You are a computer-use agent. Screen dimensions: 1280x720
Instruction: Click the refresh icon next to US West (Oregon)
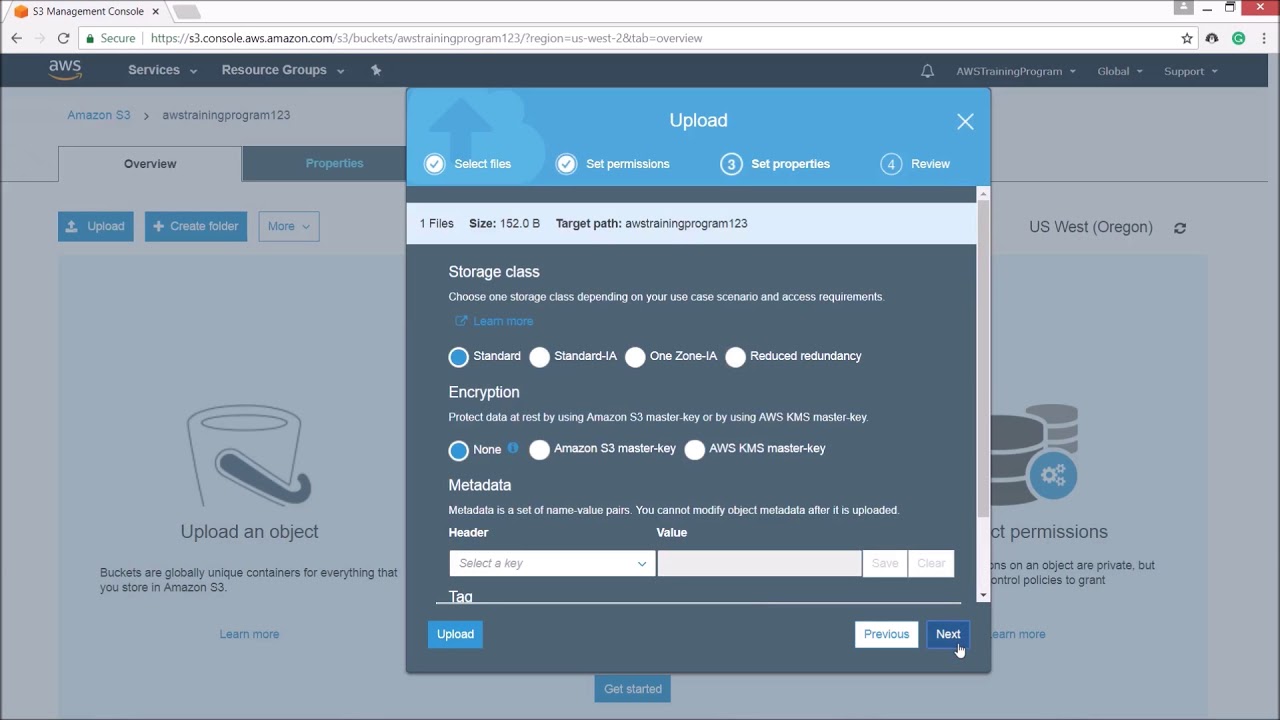click(1180, 228)
